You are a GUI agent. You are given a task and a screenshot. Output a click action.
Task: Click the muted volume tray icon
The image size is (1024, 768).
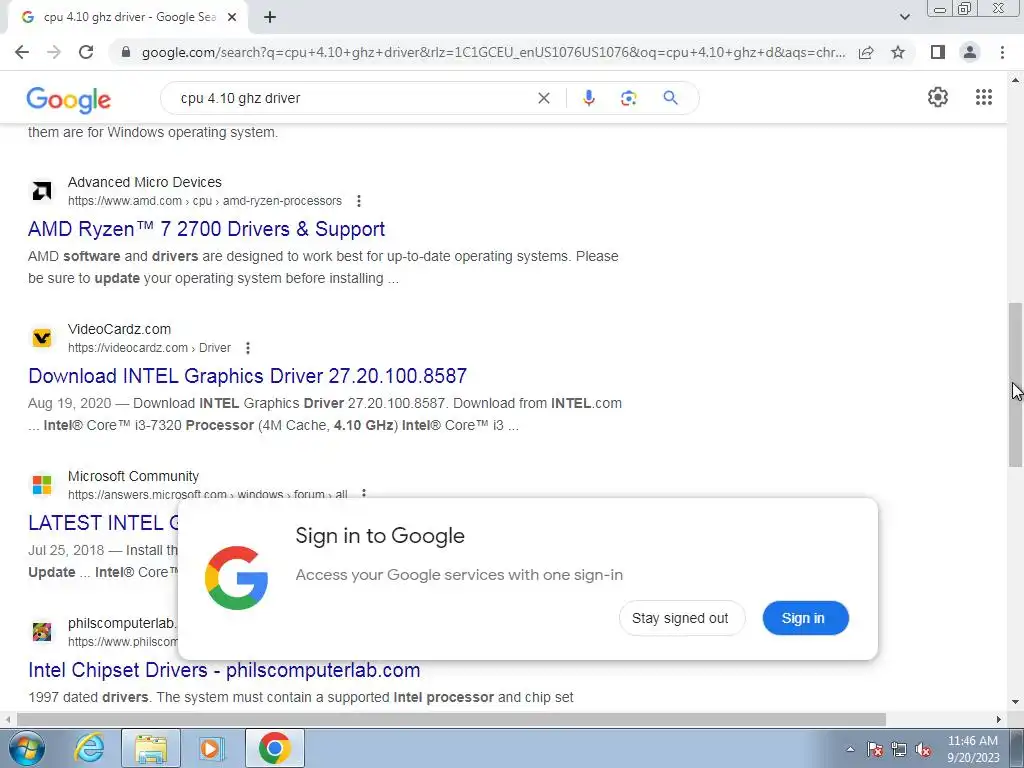(923, 750)
